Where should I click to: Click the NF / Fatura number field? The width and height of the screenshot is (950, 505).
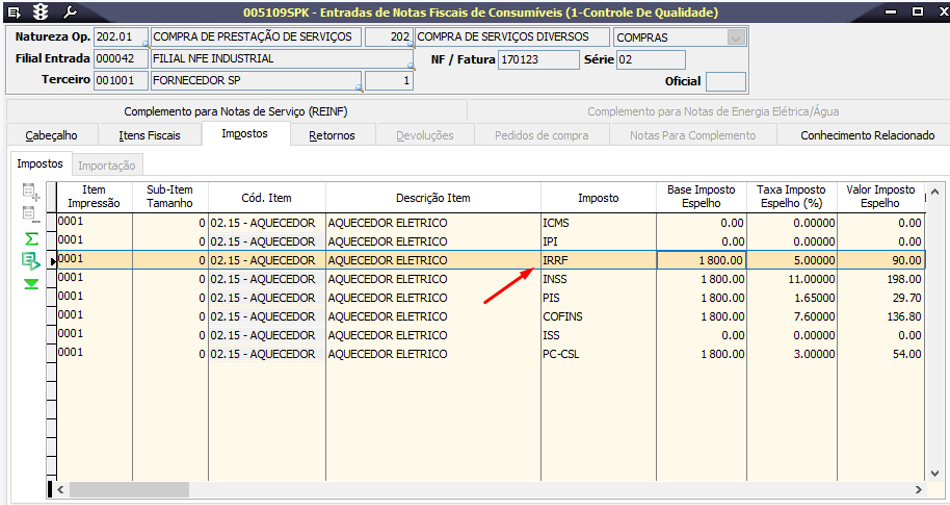(537, 60)
